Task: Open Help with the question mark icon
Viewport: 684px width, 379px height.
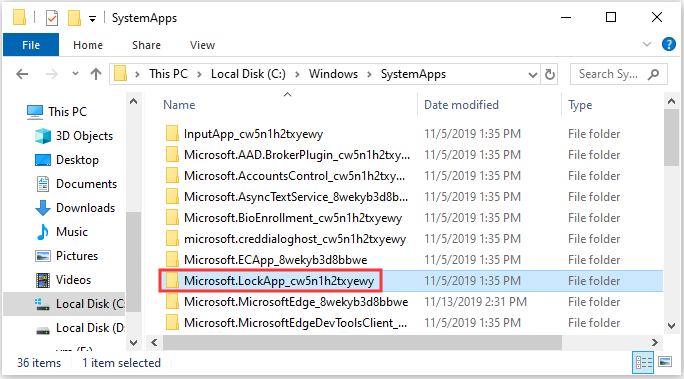Action: coord(668,44)
